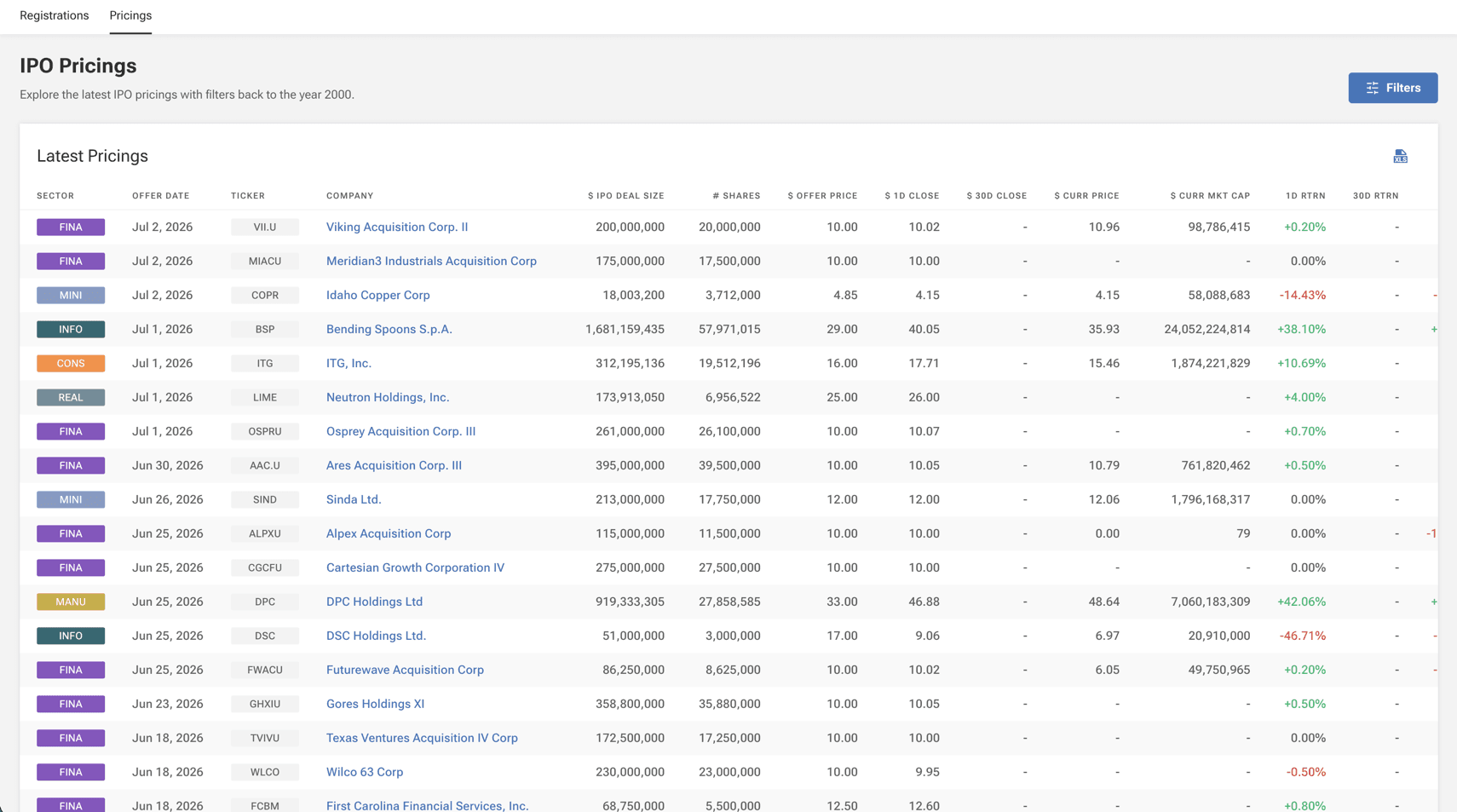
Task: Click the ITG ticker badge
Action: coord(265,363)
